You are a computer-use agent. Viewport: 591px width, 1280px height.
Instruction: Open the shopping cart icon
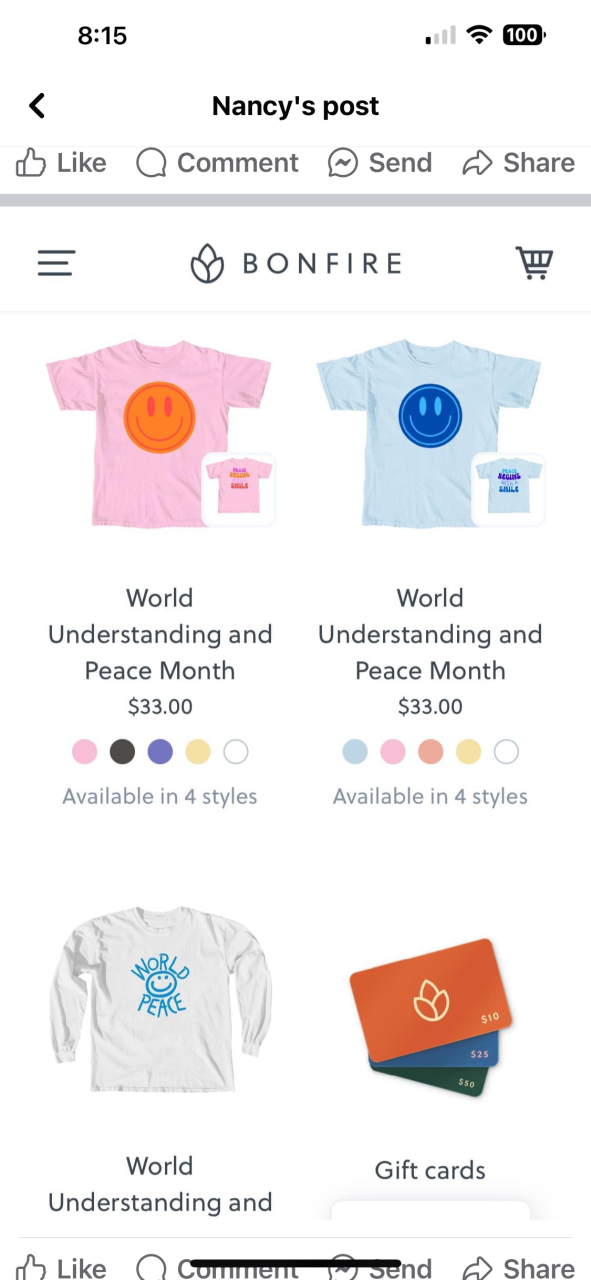point(534,263)
